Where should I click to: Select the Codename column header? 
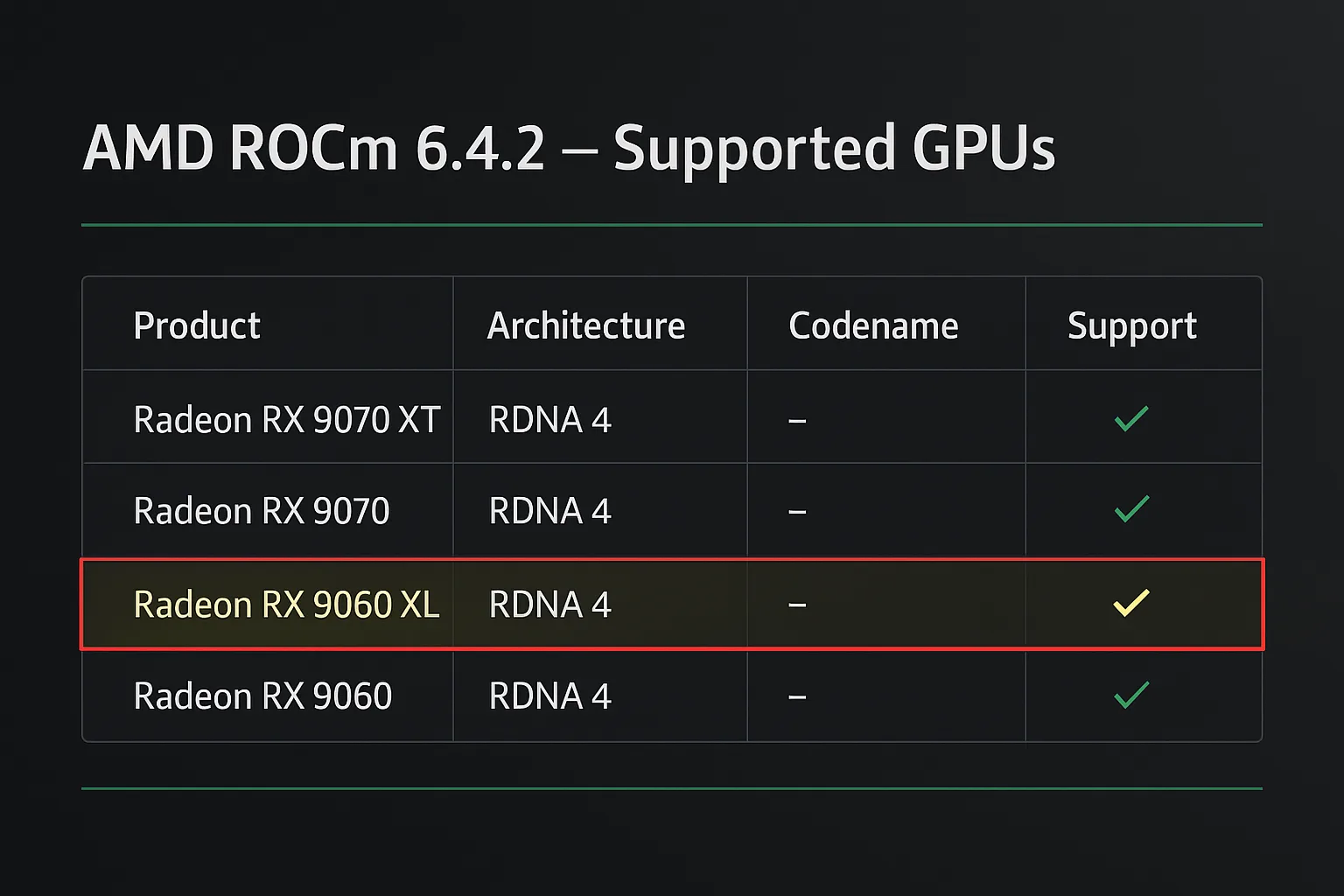point(873,326)
